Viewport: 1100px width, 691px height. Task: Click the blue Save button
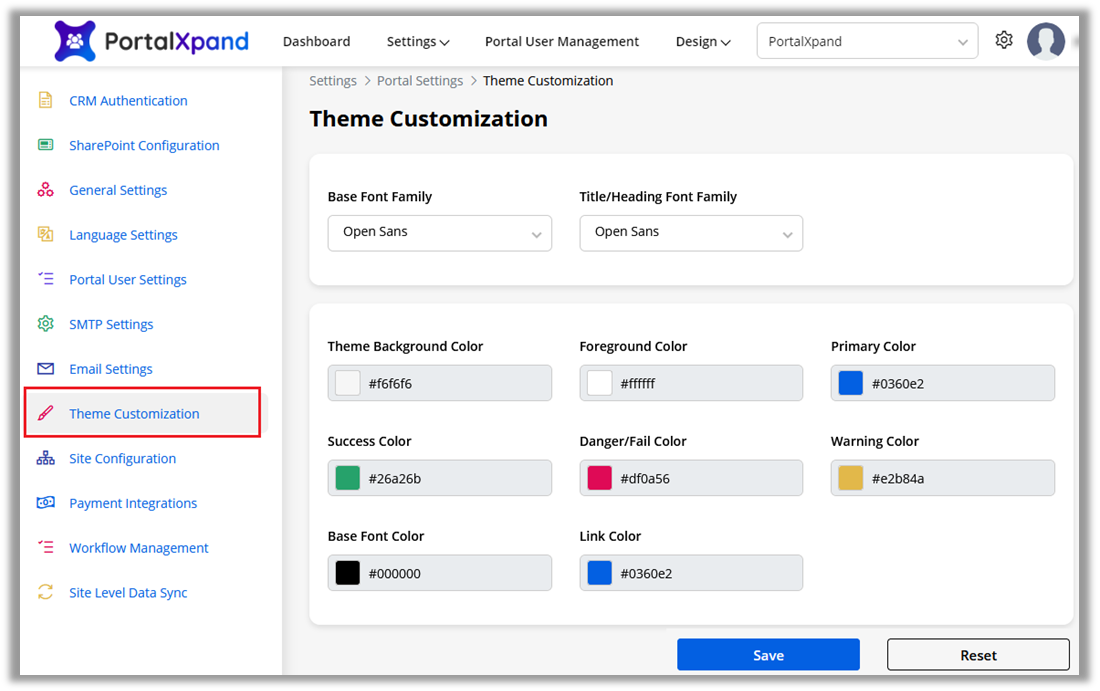point(768,655)
